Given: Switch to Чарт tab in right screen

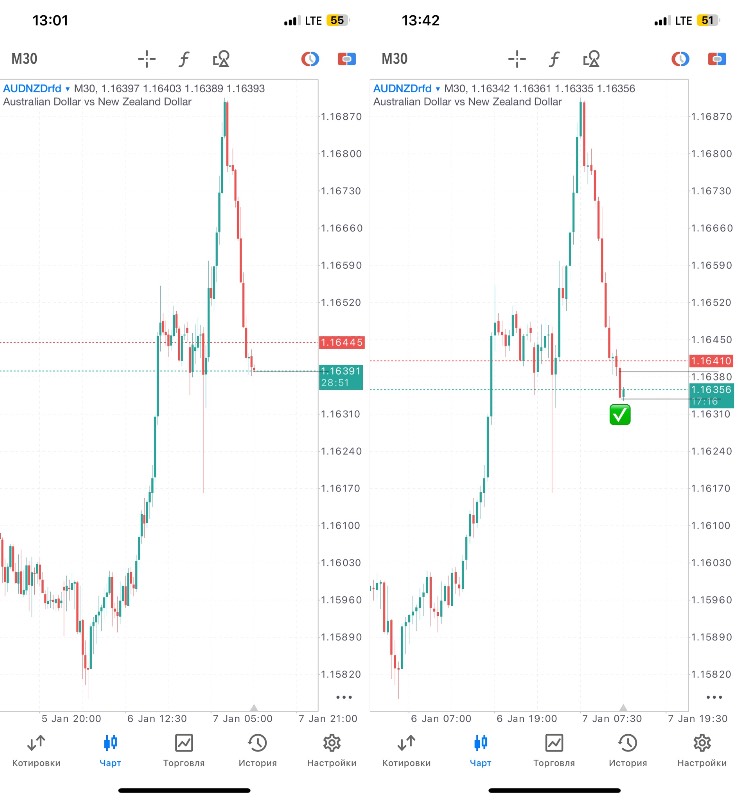Looking at the screenshot, I should (x=480, y=749).
